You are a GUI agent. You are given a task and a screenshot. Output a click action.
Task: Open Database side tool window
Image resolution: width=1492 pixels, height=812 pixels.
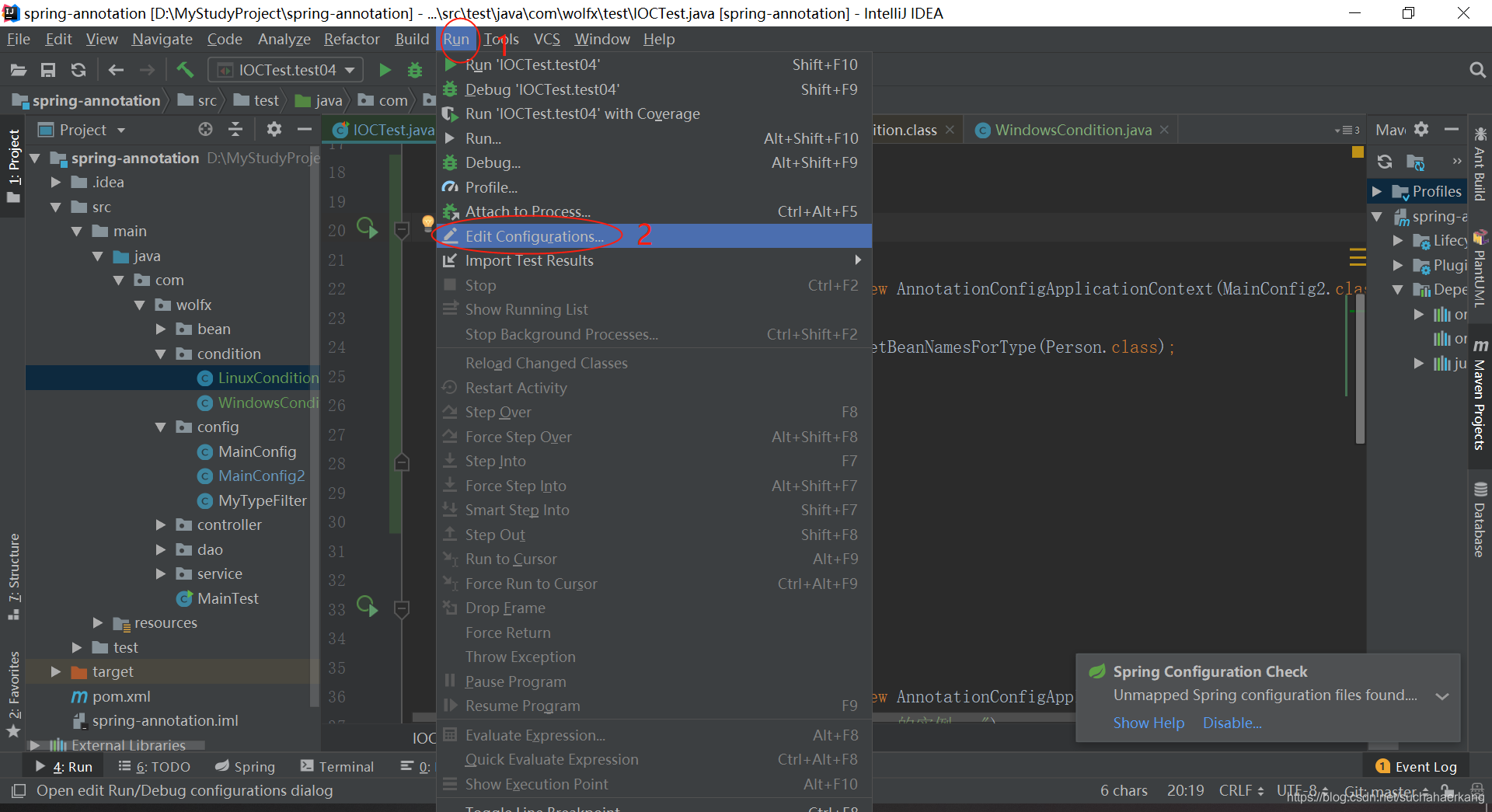(x=1480, y=519)
